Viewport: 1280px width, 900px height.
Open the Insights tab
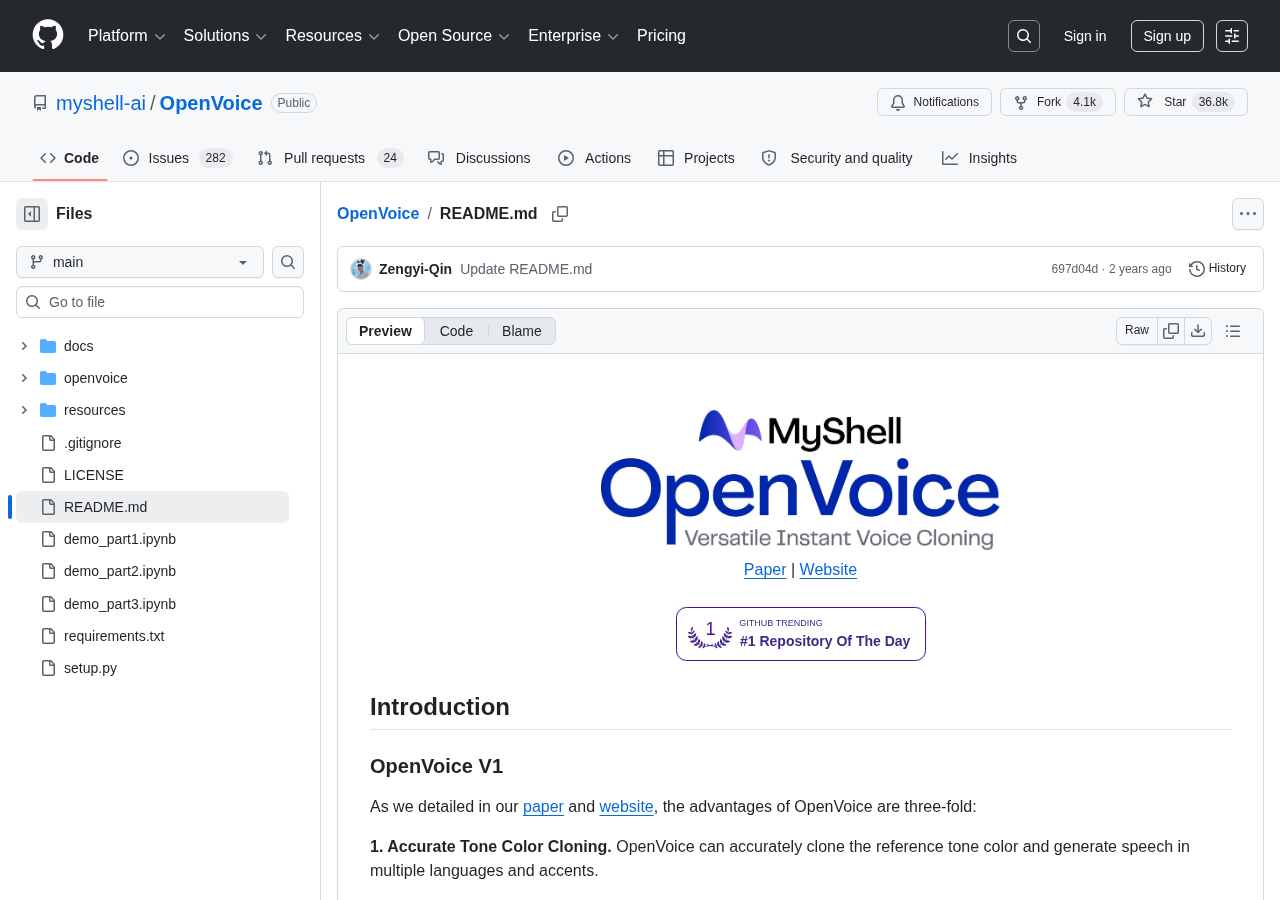click(979, 158)
